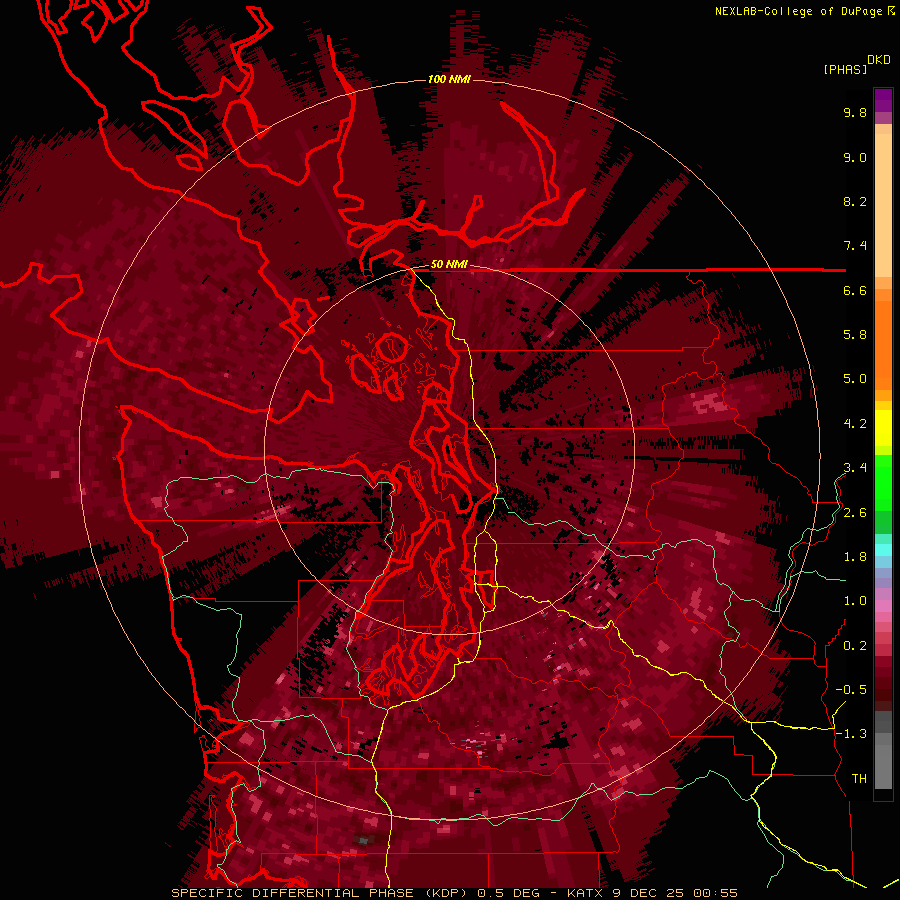Screen dimensions: 900x900
Task: Click the green band of color bar
Action: pos(883,494)
